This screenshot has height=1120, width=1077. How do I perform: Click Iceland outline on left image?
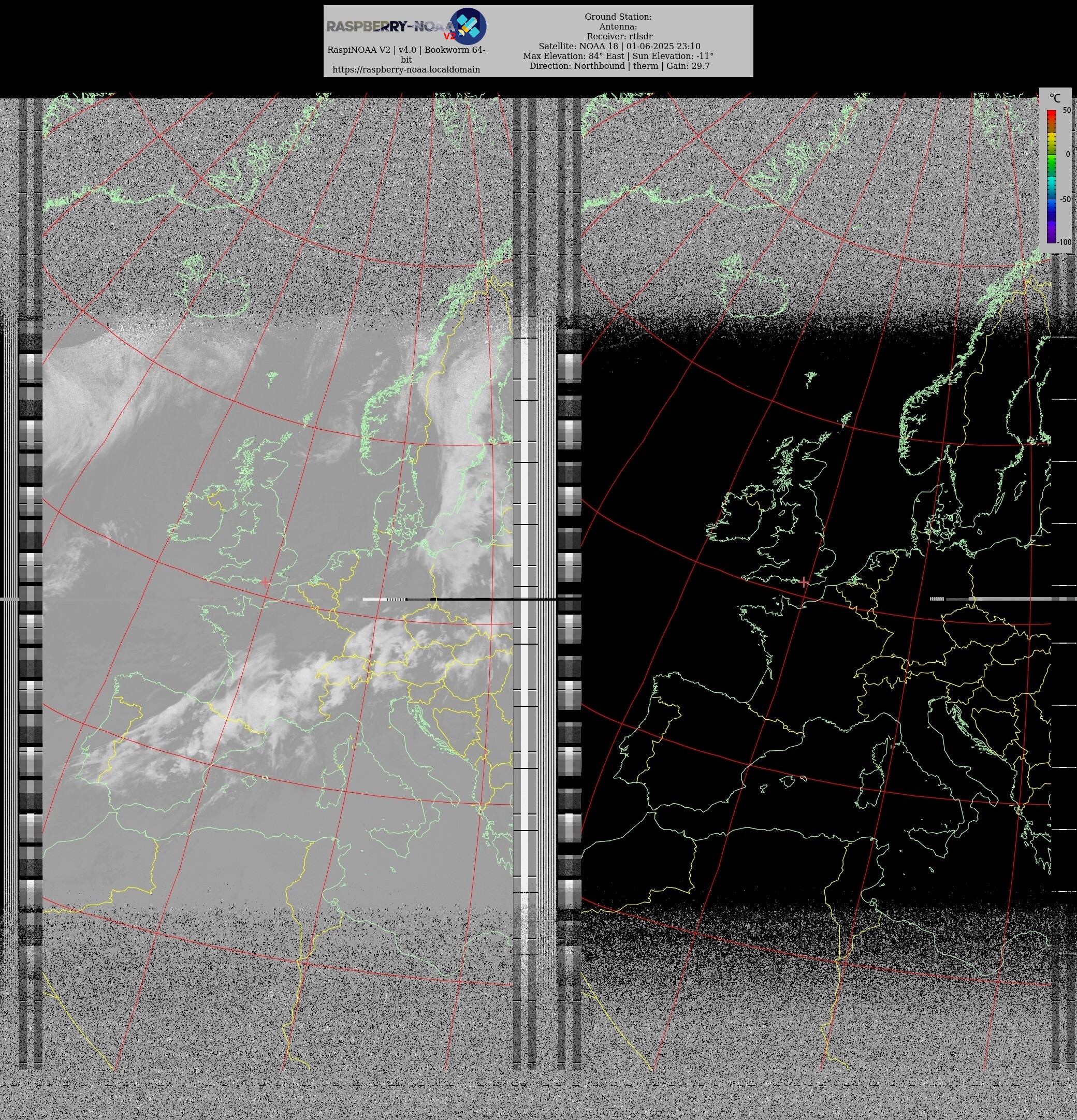213,286
